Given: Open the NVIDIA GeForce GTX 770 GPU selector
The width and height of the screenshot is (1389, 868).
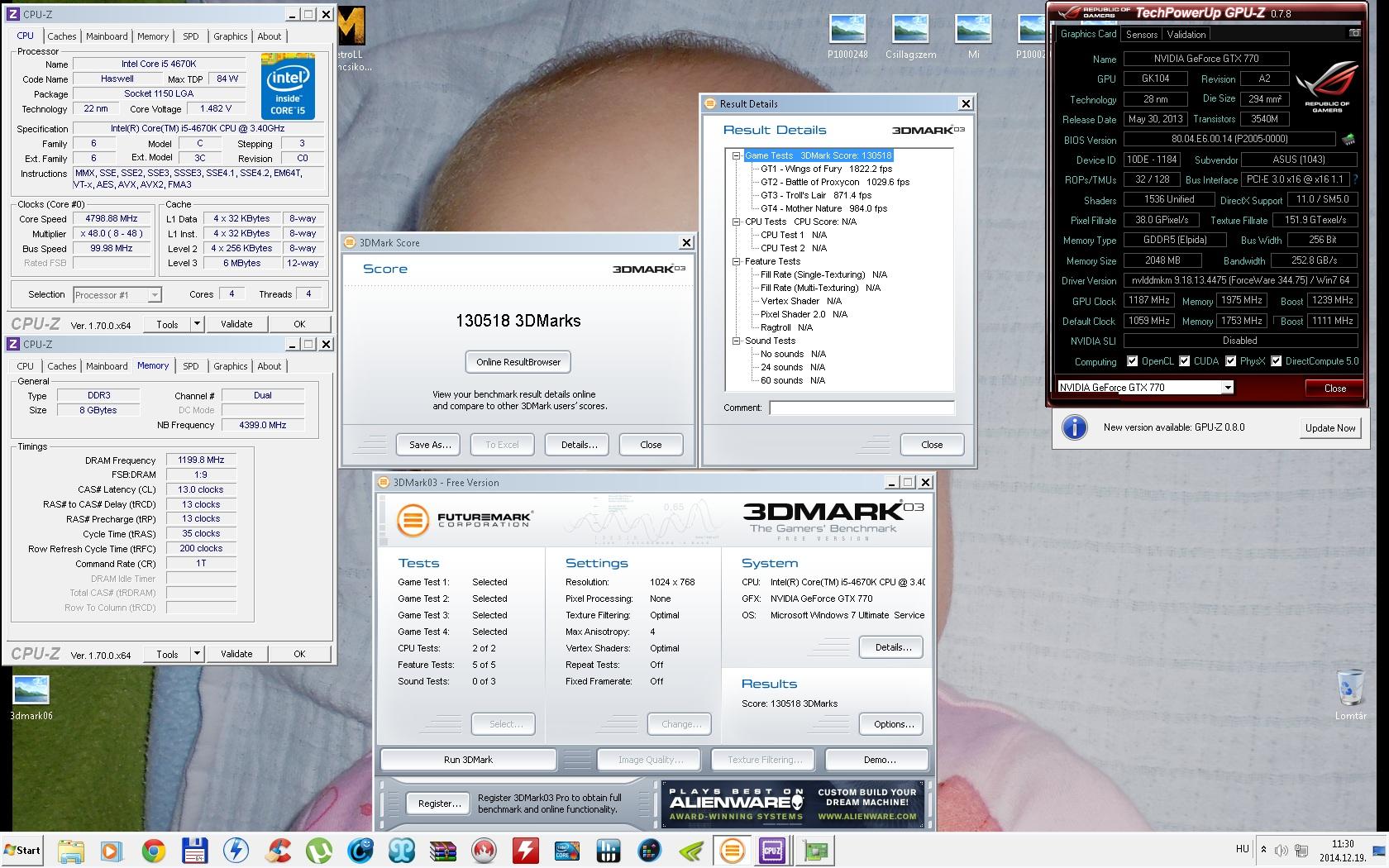Looking at the screenshot, I should pos(1145,387).
